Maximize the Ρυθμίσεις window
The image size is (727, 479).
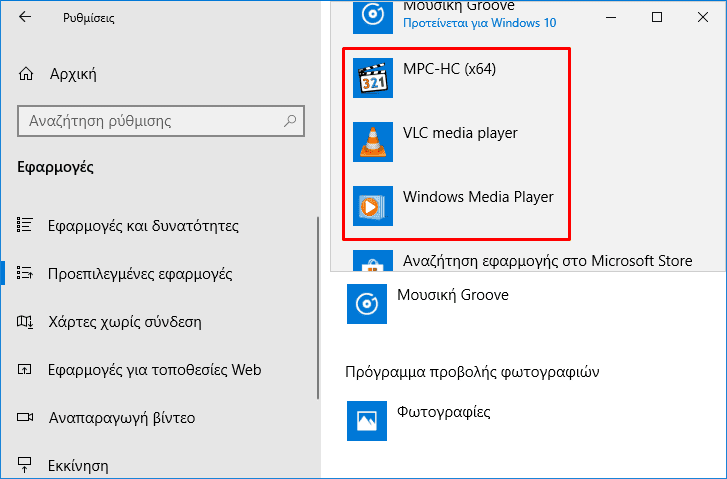tap(657, 17)
